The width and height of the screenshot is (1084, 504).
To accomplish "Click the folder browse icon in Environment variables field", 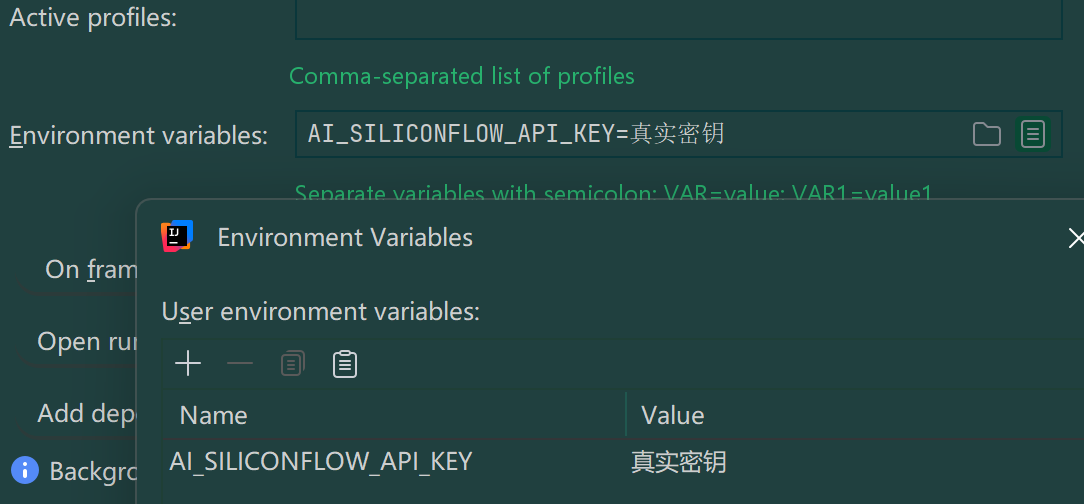I will coord(986,134).
